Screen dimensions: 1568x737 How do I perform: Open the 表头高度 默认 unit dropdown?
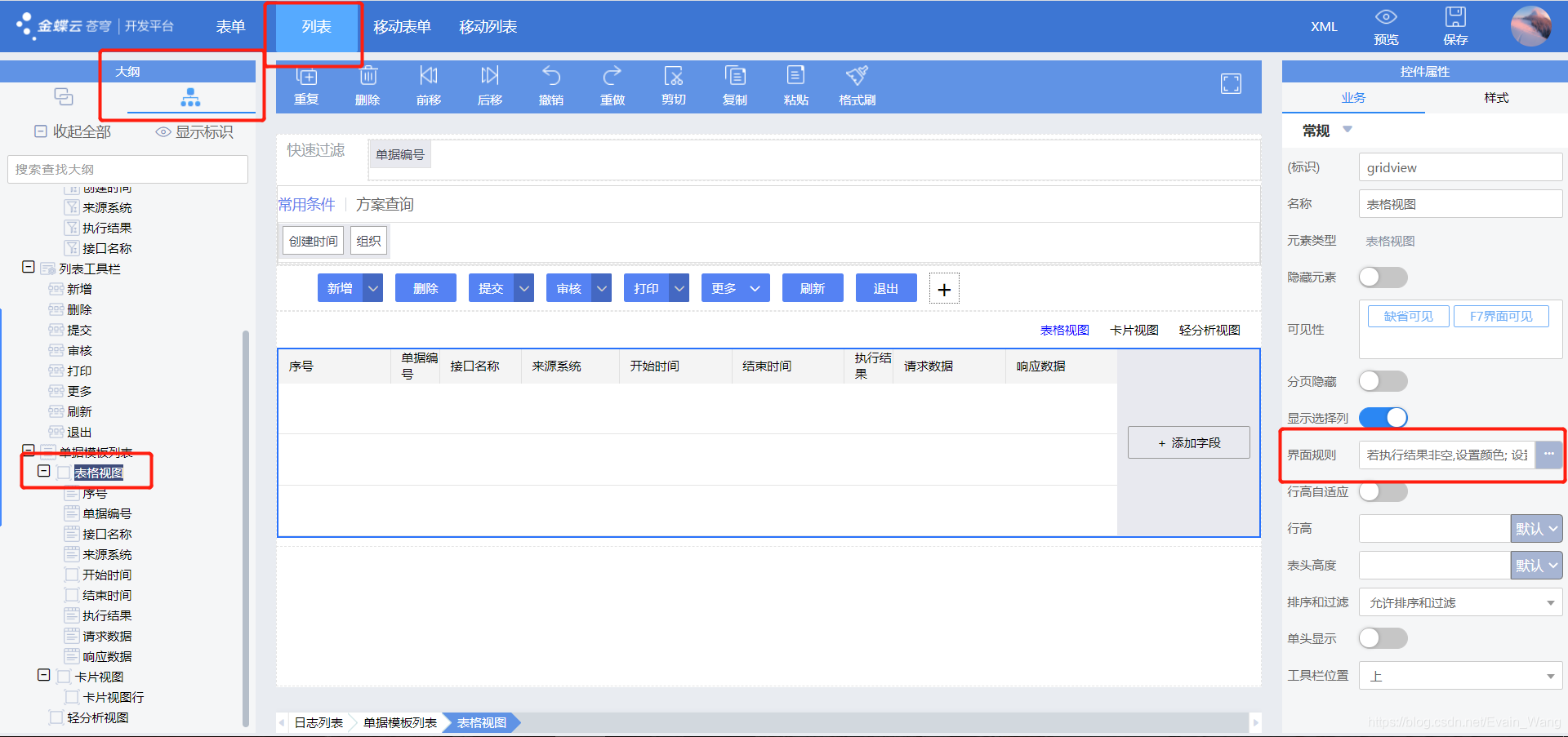coord(1536,566)
